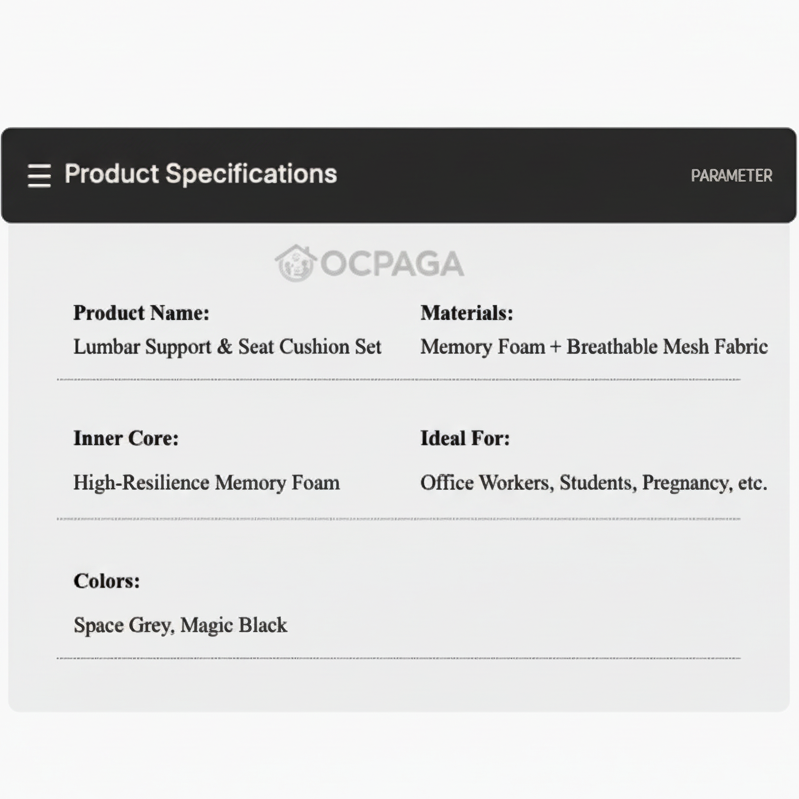Click Breathable Mesh Fabric in Materials
The height and width of the screenshot is (799, 799).
click(x=667, y=347)
